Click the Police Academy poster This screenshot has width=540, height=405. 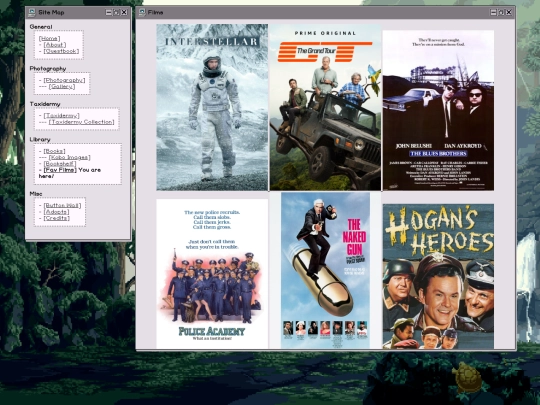click(212, 274)
